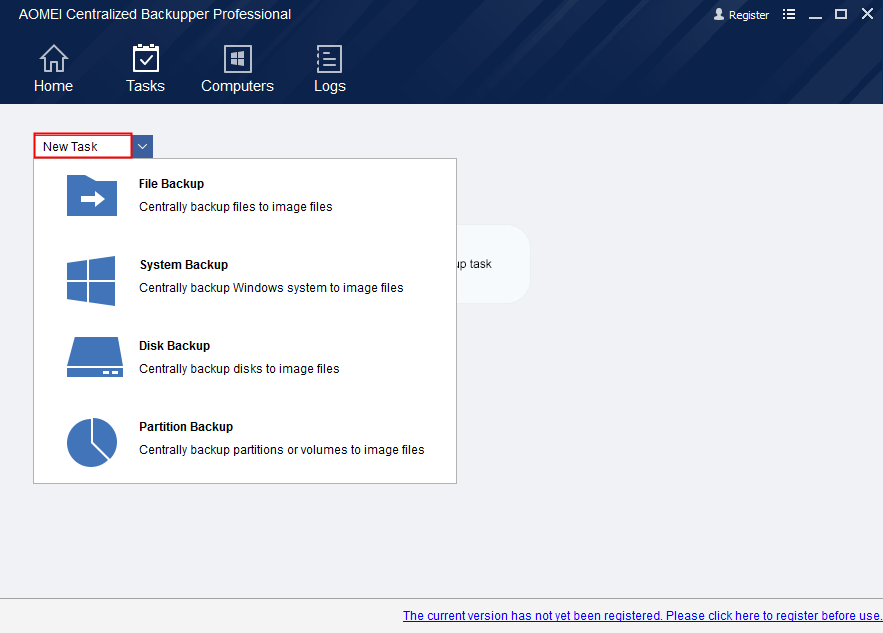Screen dimensions: 883x633
Task: Click the Disk Backup drive icon
Action: (x=95, y=357)
